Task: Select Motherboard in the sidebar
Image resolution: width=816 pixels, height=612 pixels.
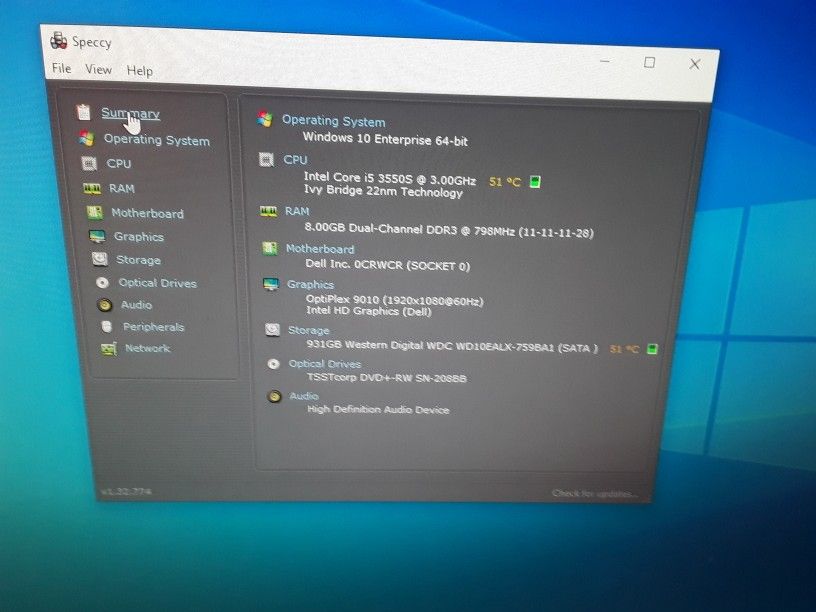Action: (147, 213)
